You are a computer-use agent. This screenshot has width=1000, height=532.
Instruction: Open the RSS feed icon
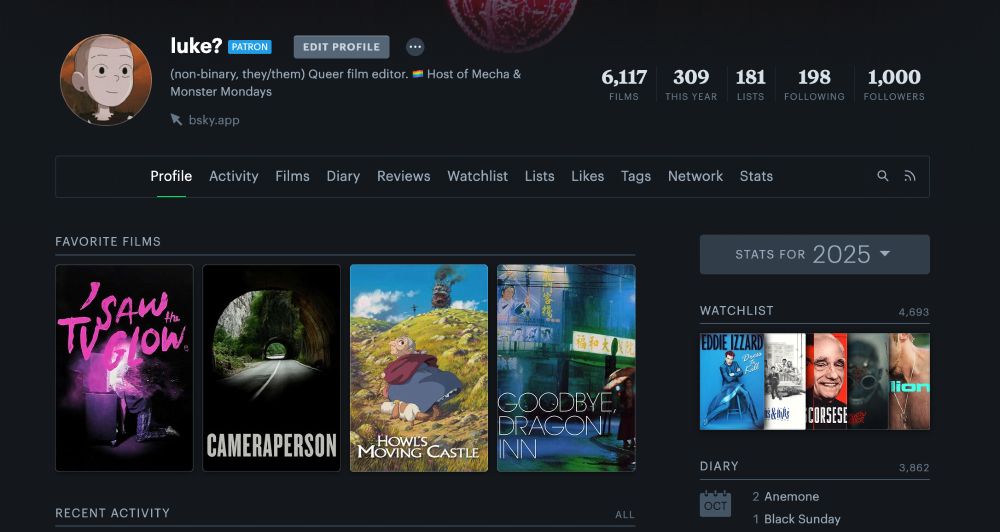[x=910, y=176]
